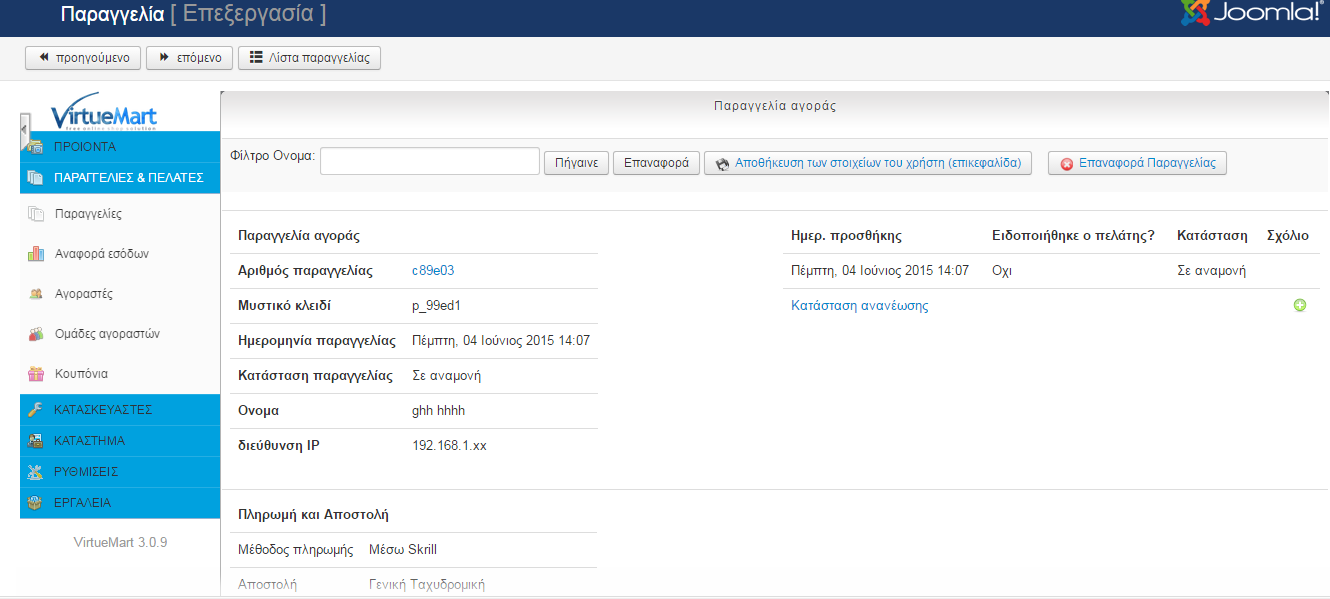Open Αγοραστές shoppers page

click(84, 294)
